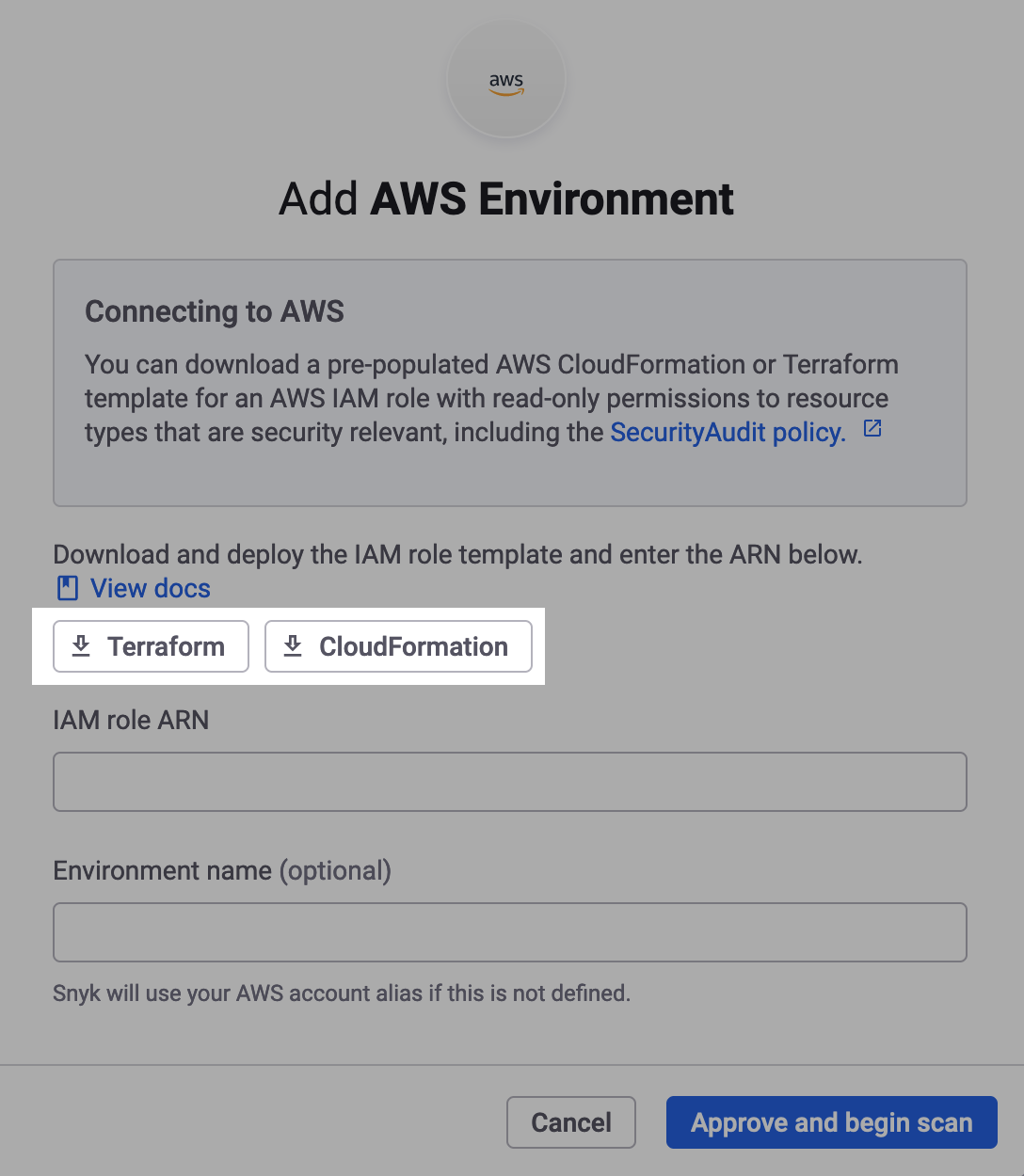Focus the IAM role ARN input field

point(509,782)
